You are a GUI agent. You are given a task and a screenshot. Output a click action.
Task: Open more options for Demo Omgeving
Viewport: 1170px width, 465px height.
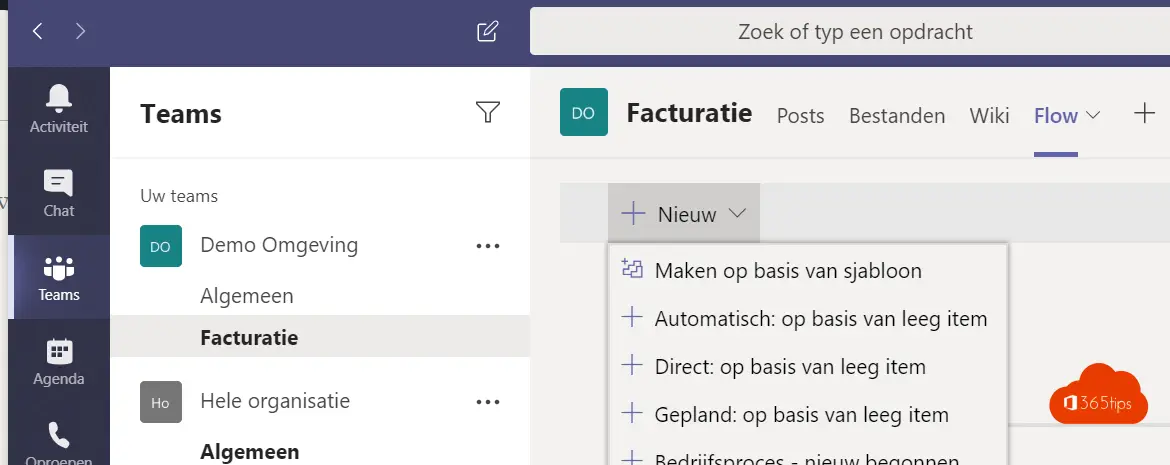point(488,246)
